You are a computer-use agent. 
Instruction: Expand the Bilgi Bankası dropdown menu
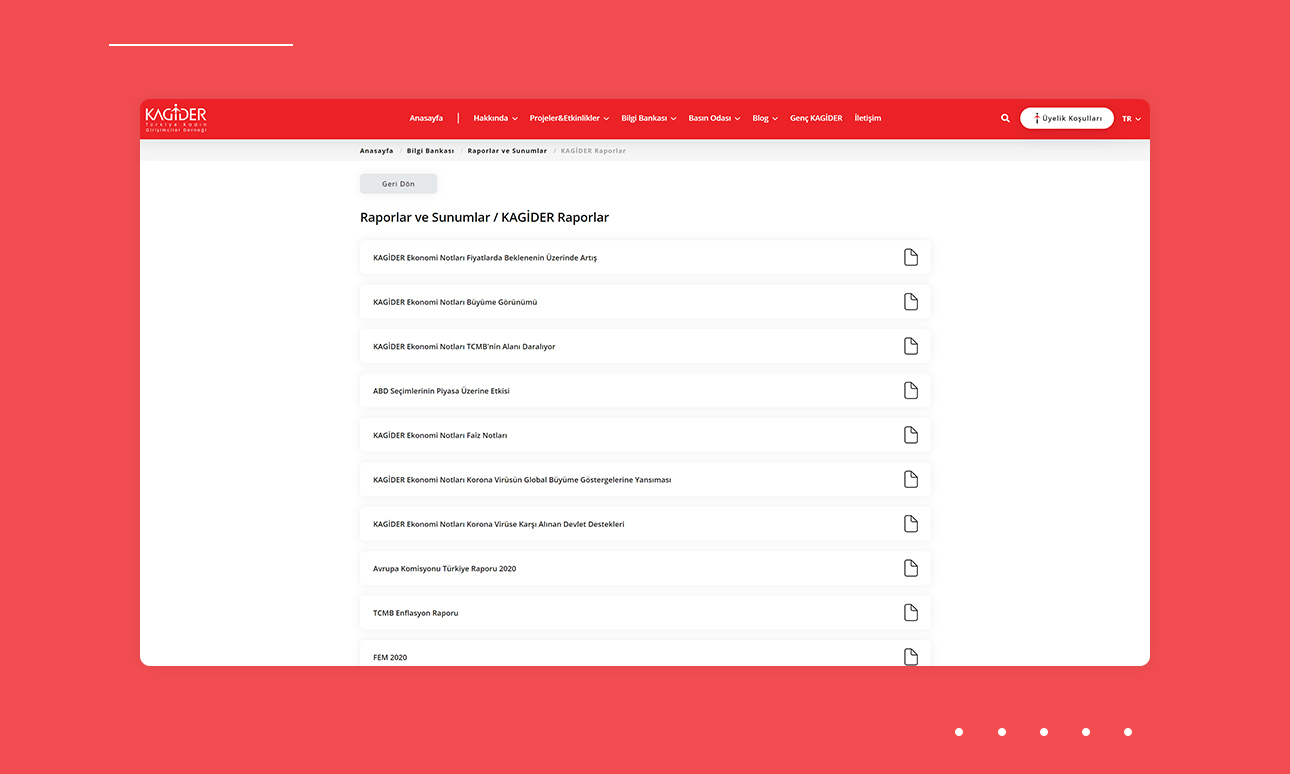coord(649,118)
